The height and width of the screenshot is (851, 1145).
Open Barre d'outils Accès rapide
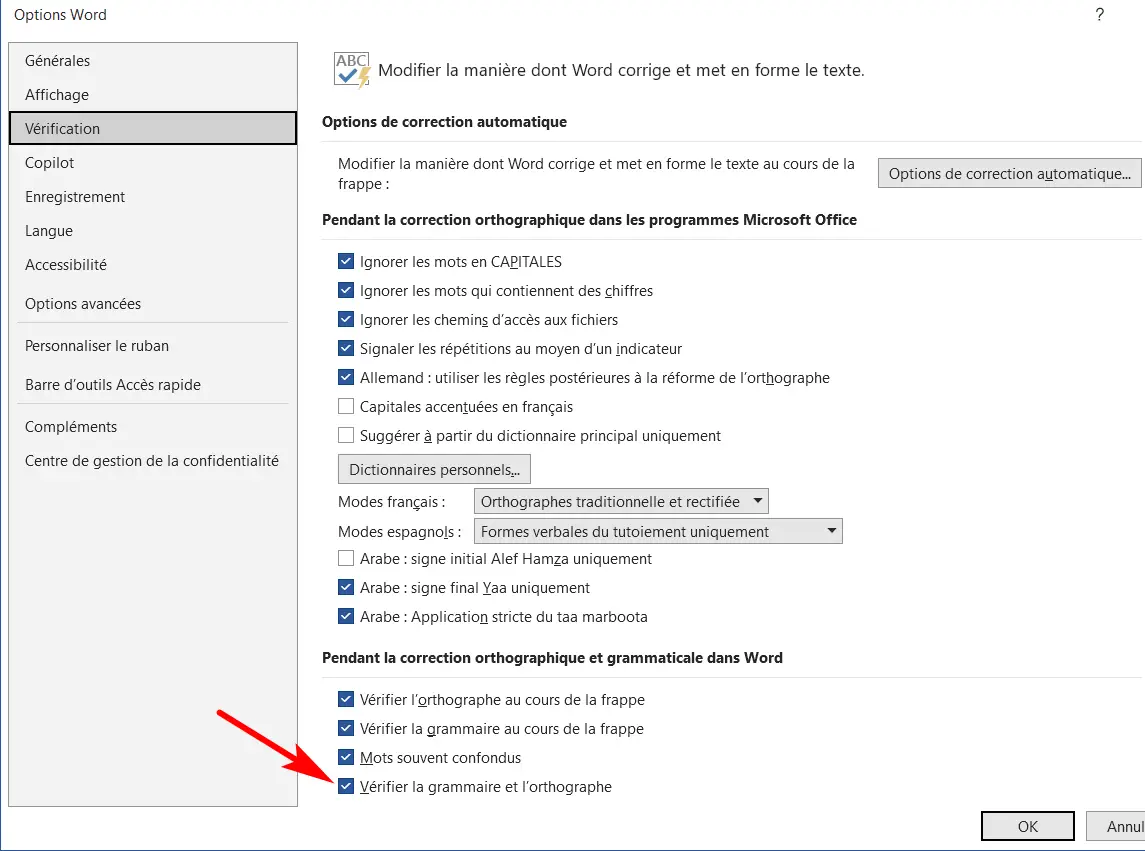coord(153,385)
